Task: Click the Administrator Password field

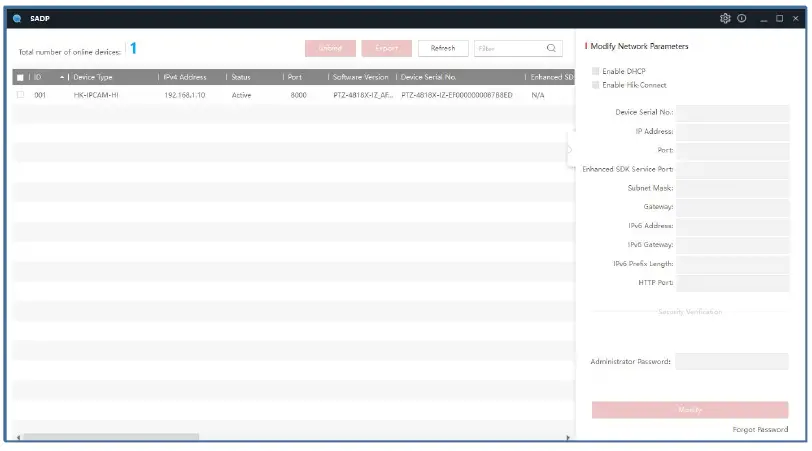Action: click(x=731, y=361)
